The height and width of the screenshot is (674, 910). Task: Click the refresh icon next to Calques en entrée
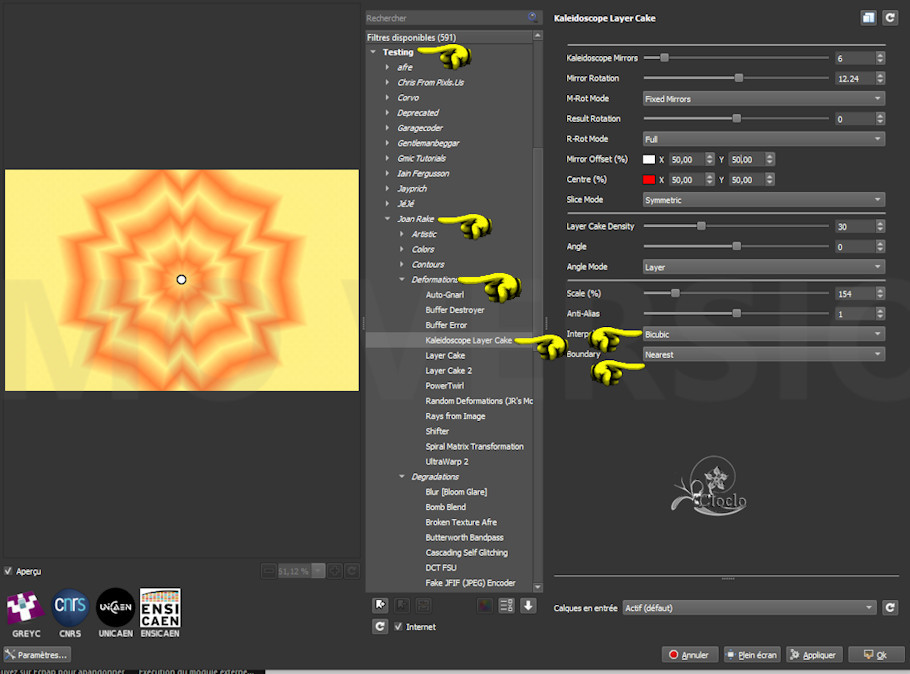[x=889, y=607]
